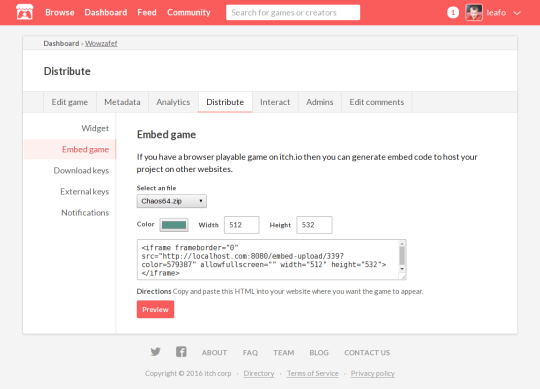The width and height of the screenshot is (540, 389).
Task: Open Widget in the sidebar
Action: pyautogui.click(x=95, y=128)
